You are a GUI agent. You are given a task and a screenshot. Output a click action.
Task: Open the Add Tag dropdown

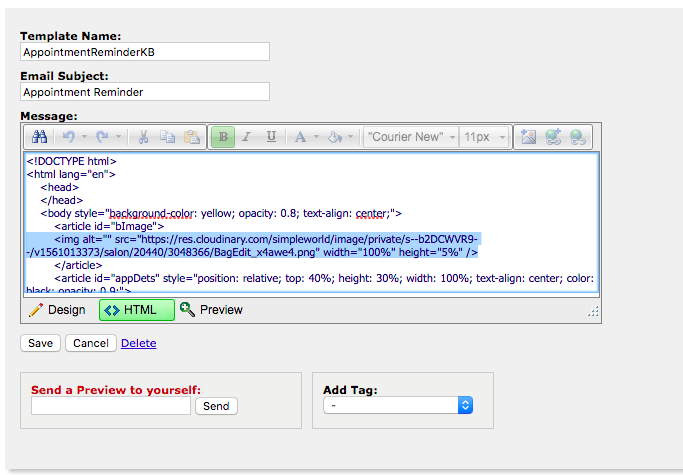[x=398, y=405]
